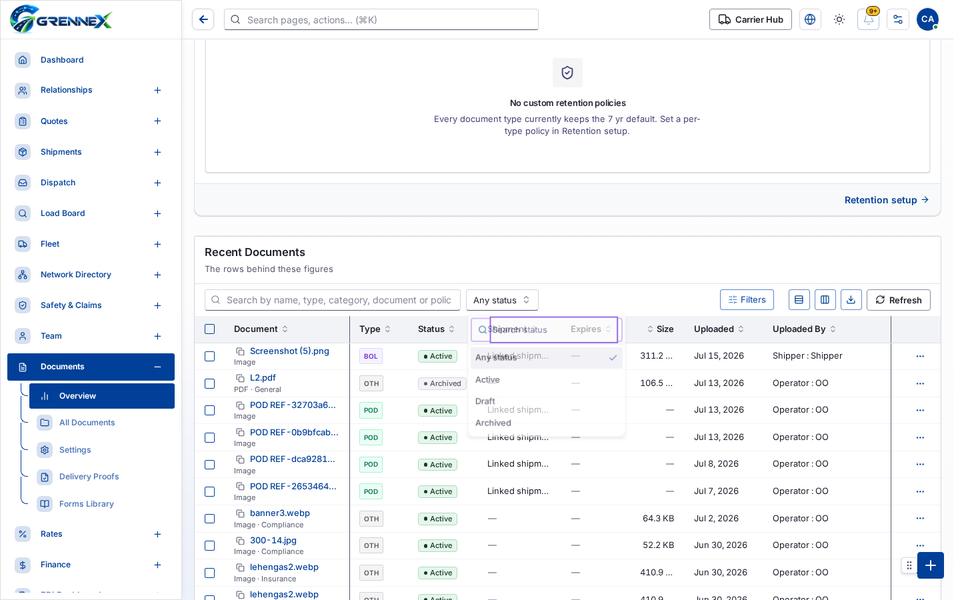Expand the Relationships sidebar section
This screenshot has width=960, height=600.
point(157,90)
